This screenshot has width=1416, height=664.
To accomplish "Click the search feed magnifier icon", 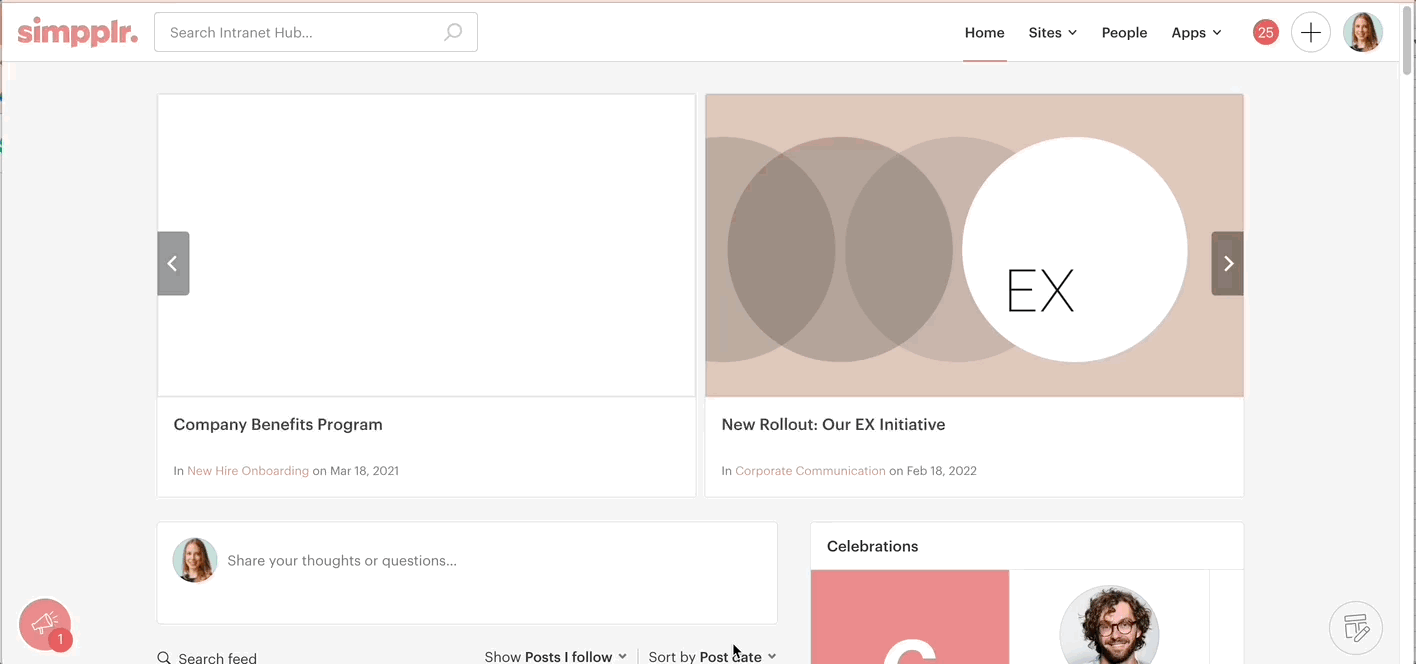I will pyautogui.click(x=164, y=658).
